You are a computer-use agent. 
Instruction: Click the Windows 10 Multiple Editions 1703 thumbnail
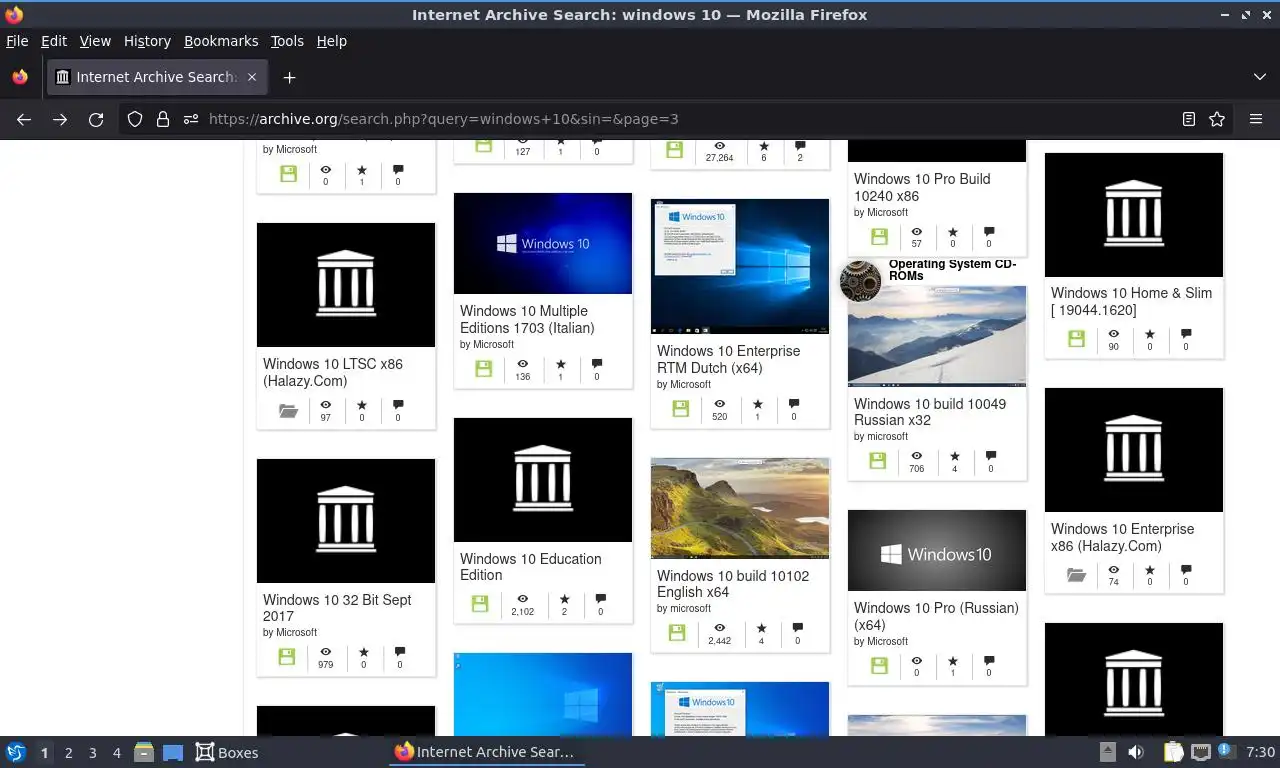click(543, 243)
